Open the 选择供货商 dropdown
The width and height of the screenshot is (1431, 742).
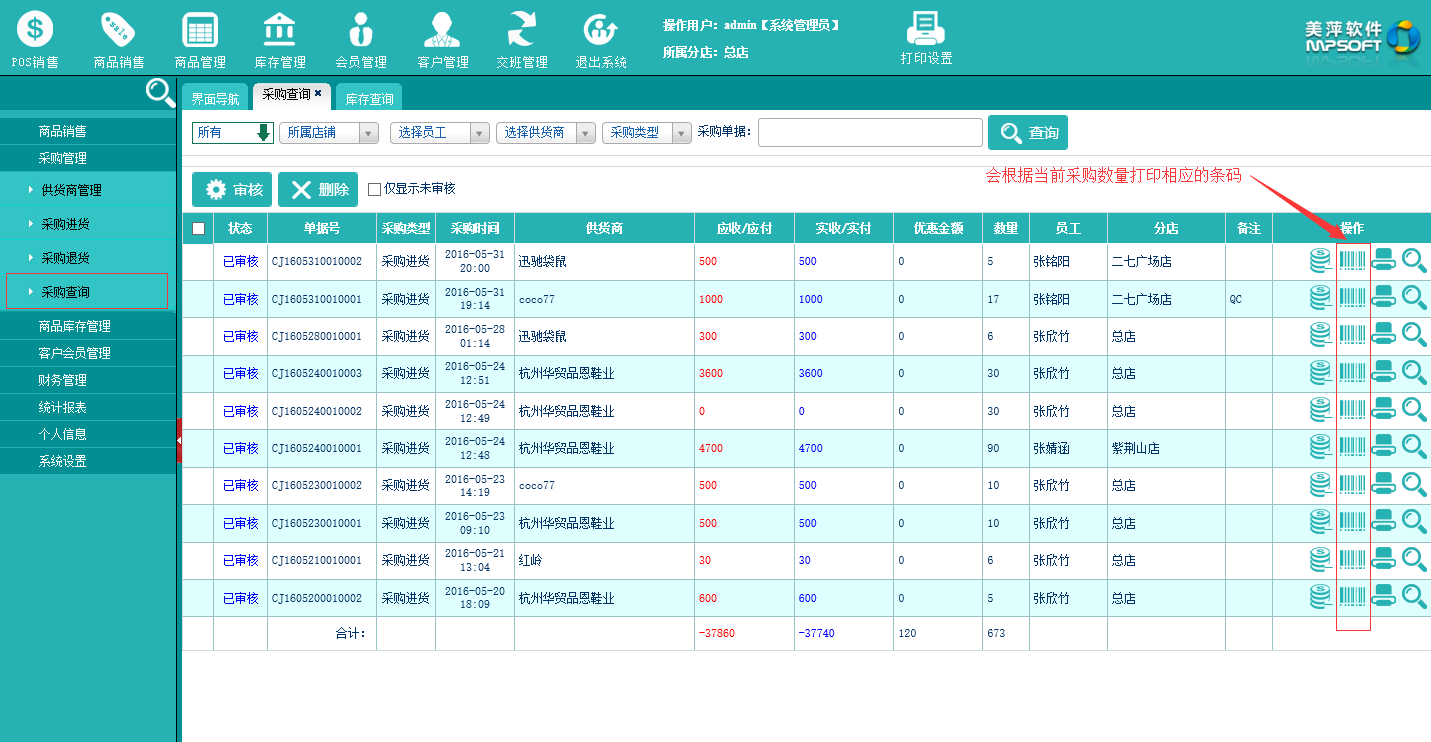pyautogui.click(x=546, y=132)
